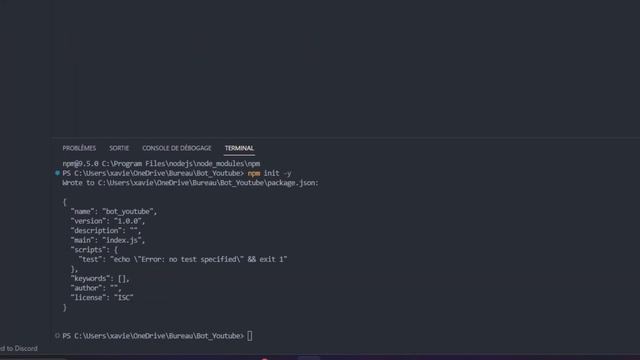
Task: Click the red notification icon in the taskbar
Action: click(x=264, y=358)
